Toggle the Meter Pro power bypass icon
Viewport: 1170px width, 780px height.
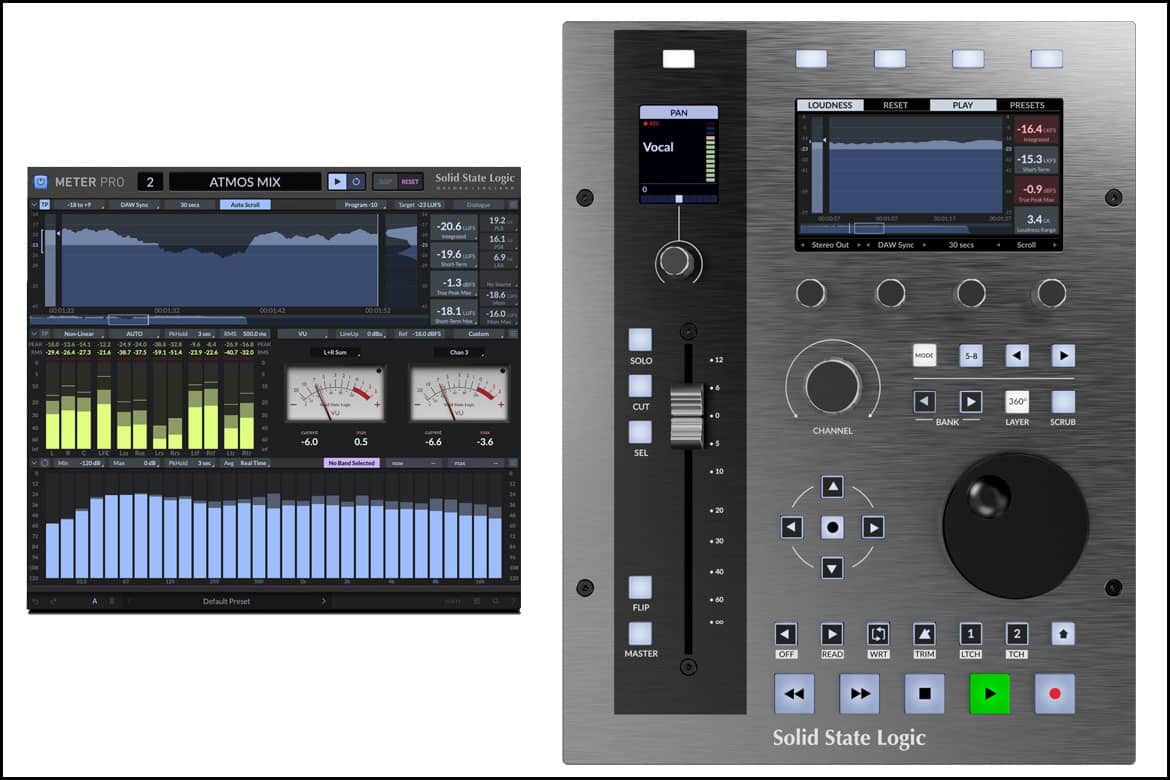tap(40, 181)
